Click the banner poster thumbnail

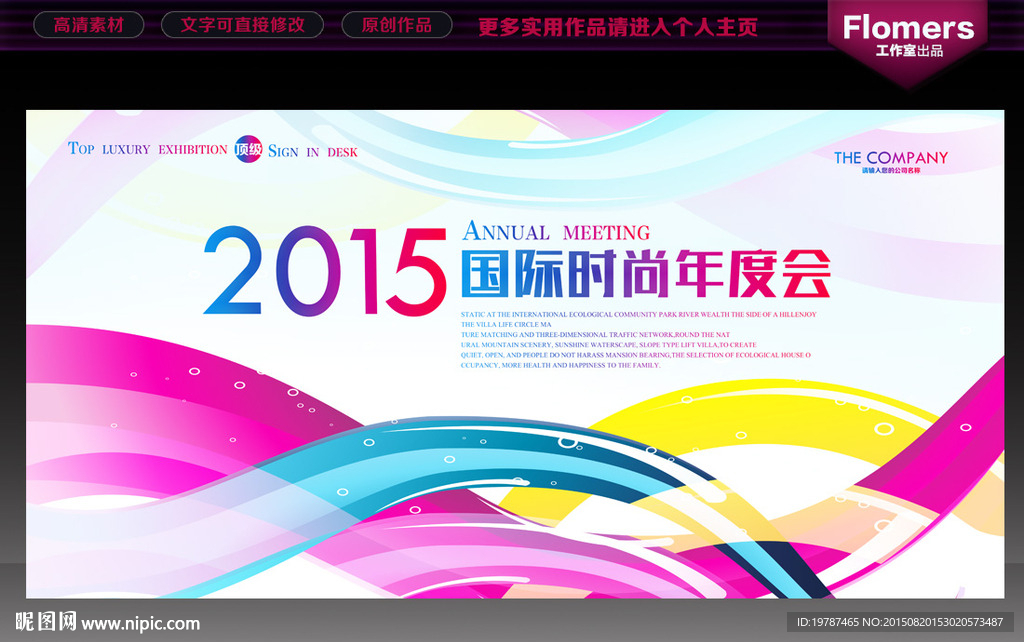515,354
